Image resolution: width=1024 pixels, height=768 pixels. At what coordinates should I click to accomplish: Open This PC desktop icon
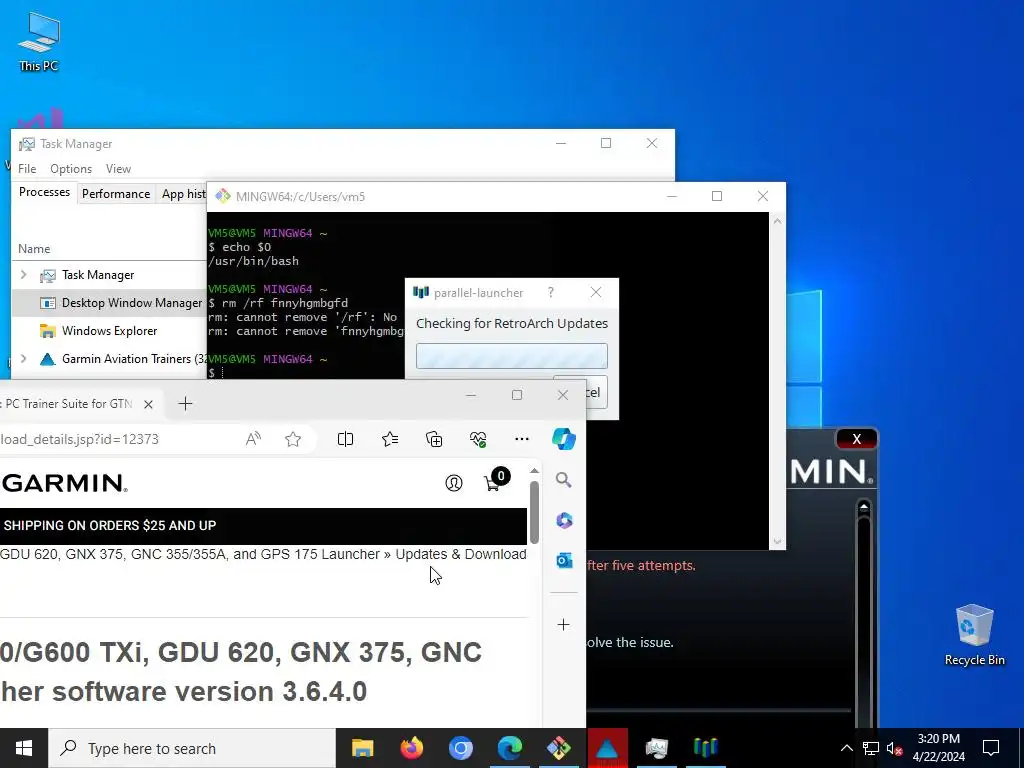[x=39, y=42]
